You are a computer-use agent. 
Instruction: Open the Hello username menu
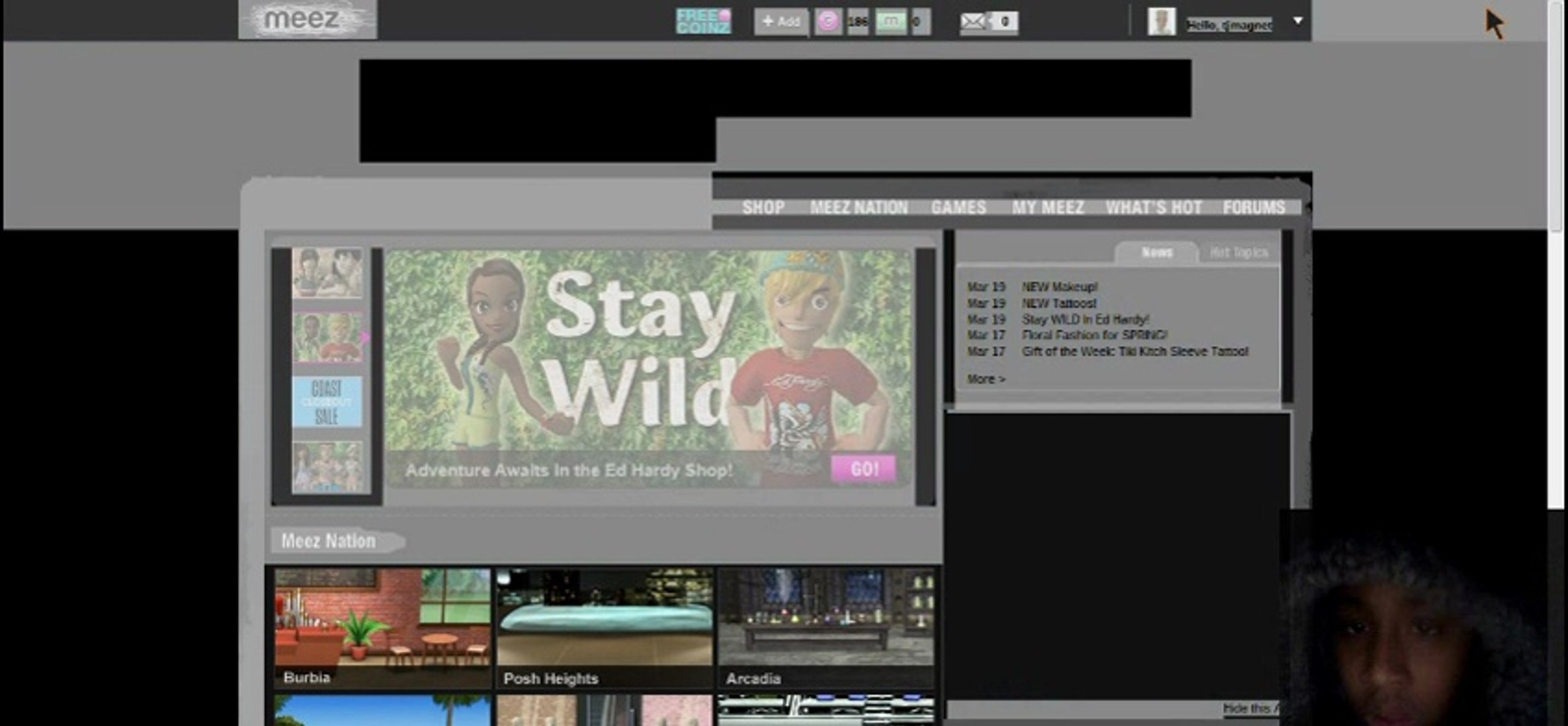[1228, 25]
